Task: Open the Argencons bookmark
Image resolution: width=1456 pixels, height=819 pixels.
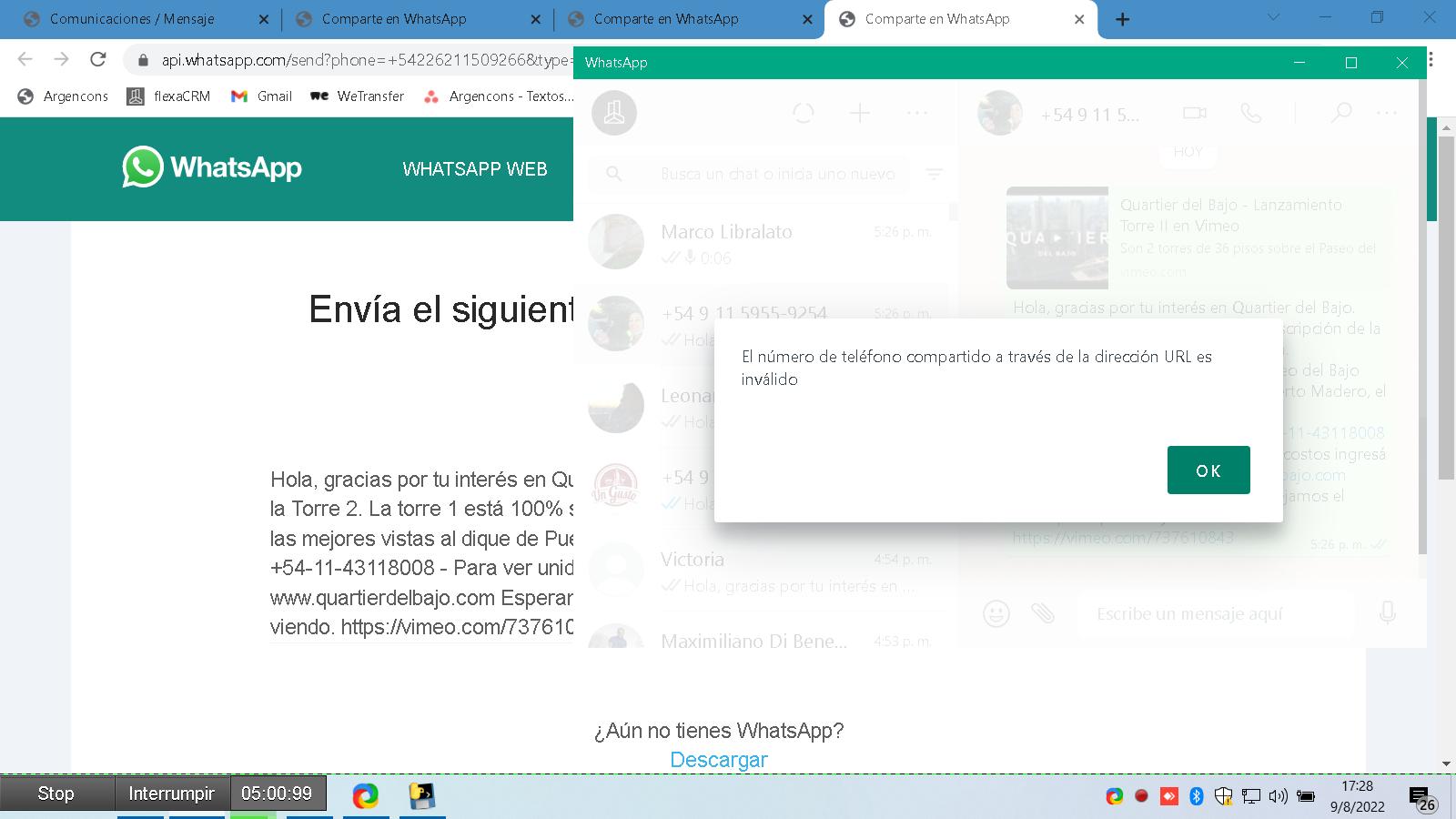Action: [x=64, y=96]
